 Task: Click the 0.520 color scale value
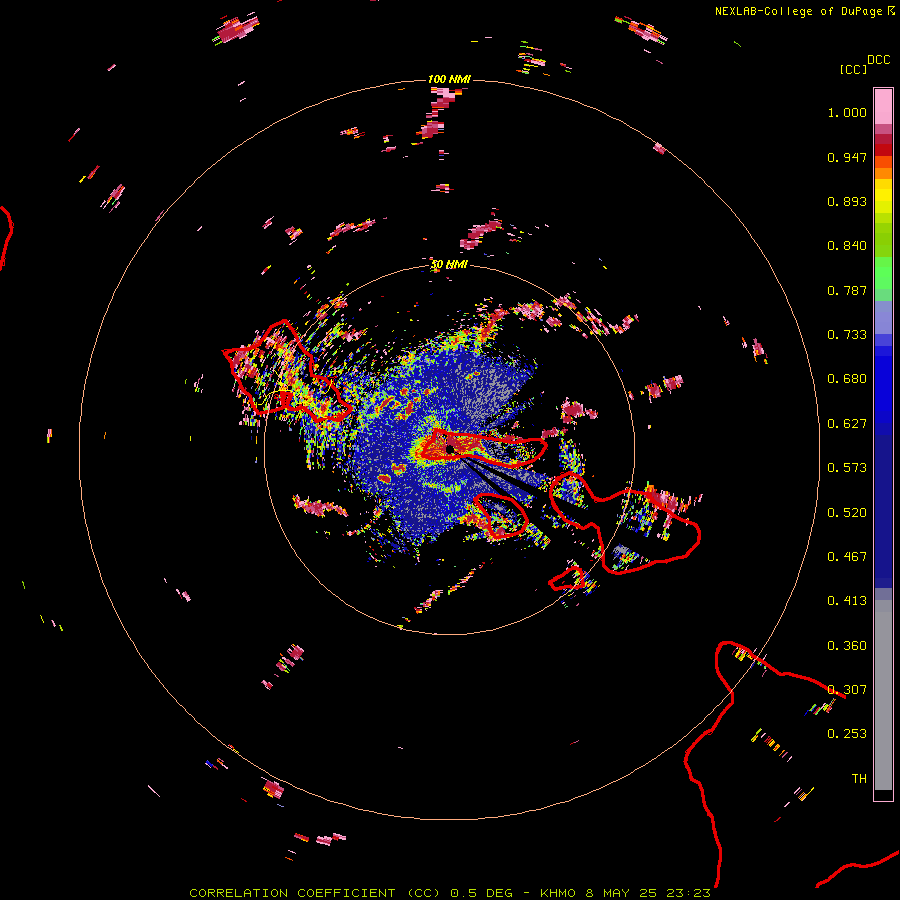click(x=847, y=513)
